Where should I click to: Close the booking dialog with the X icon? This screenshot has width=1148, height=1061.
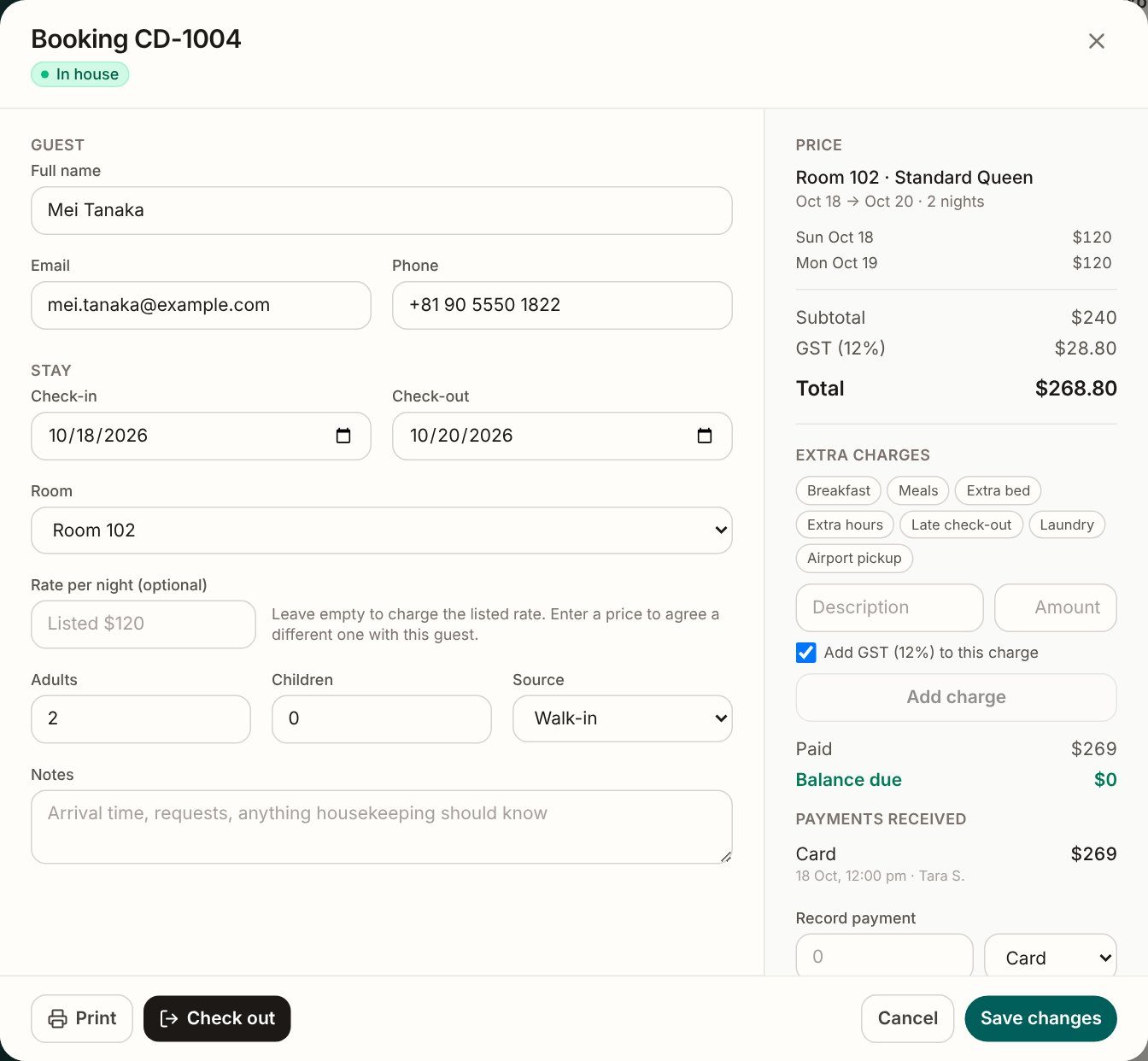tap(1096, 41)
